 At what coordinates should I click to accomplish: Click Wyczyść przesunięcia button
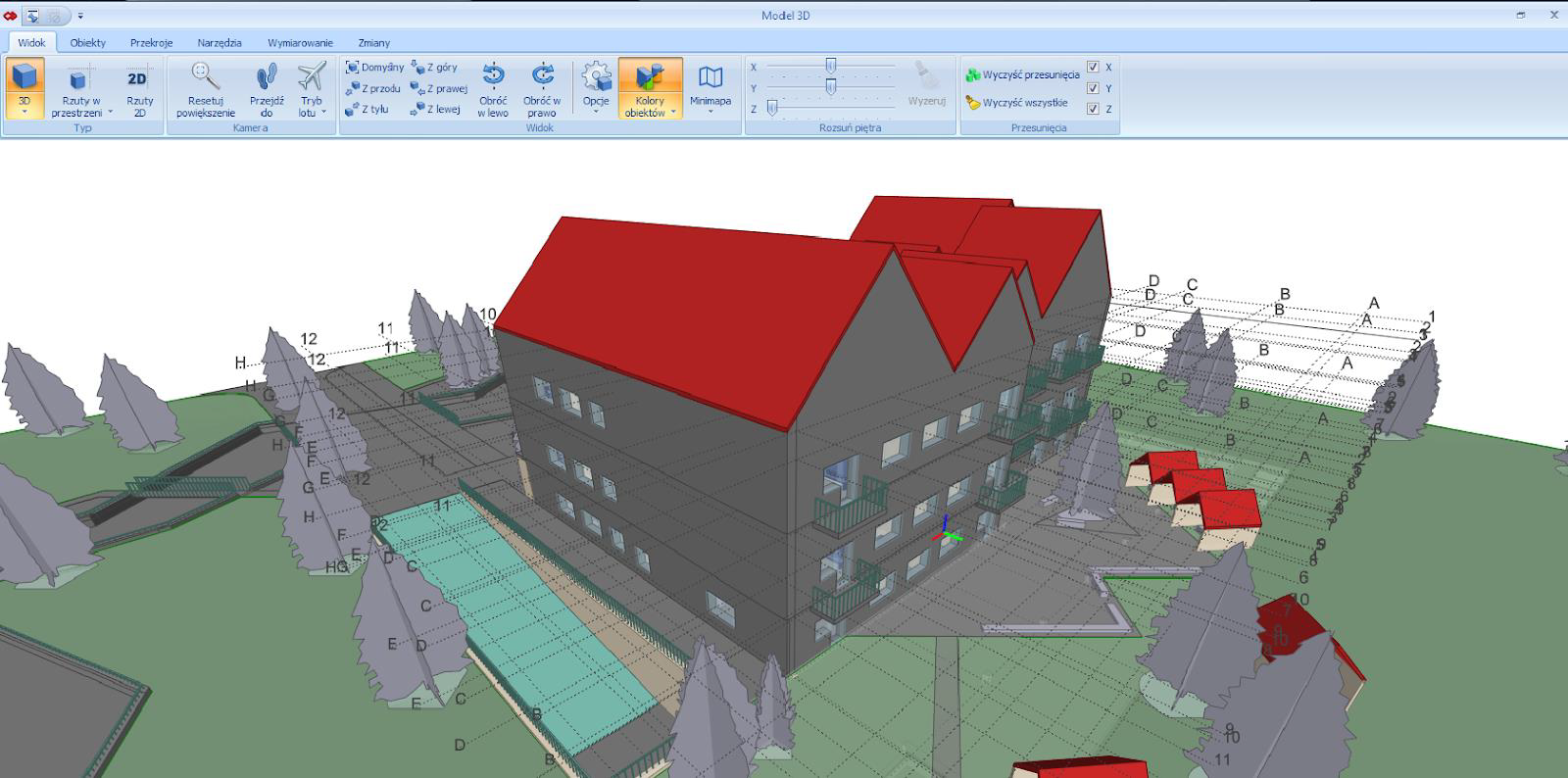click(x=1022, y=74)
